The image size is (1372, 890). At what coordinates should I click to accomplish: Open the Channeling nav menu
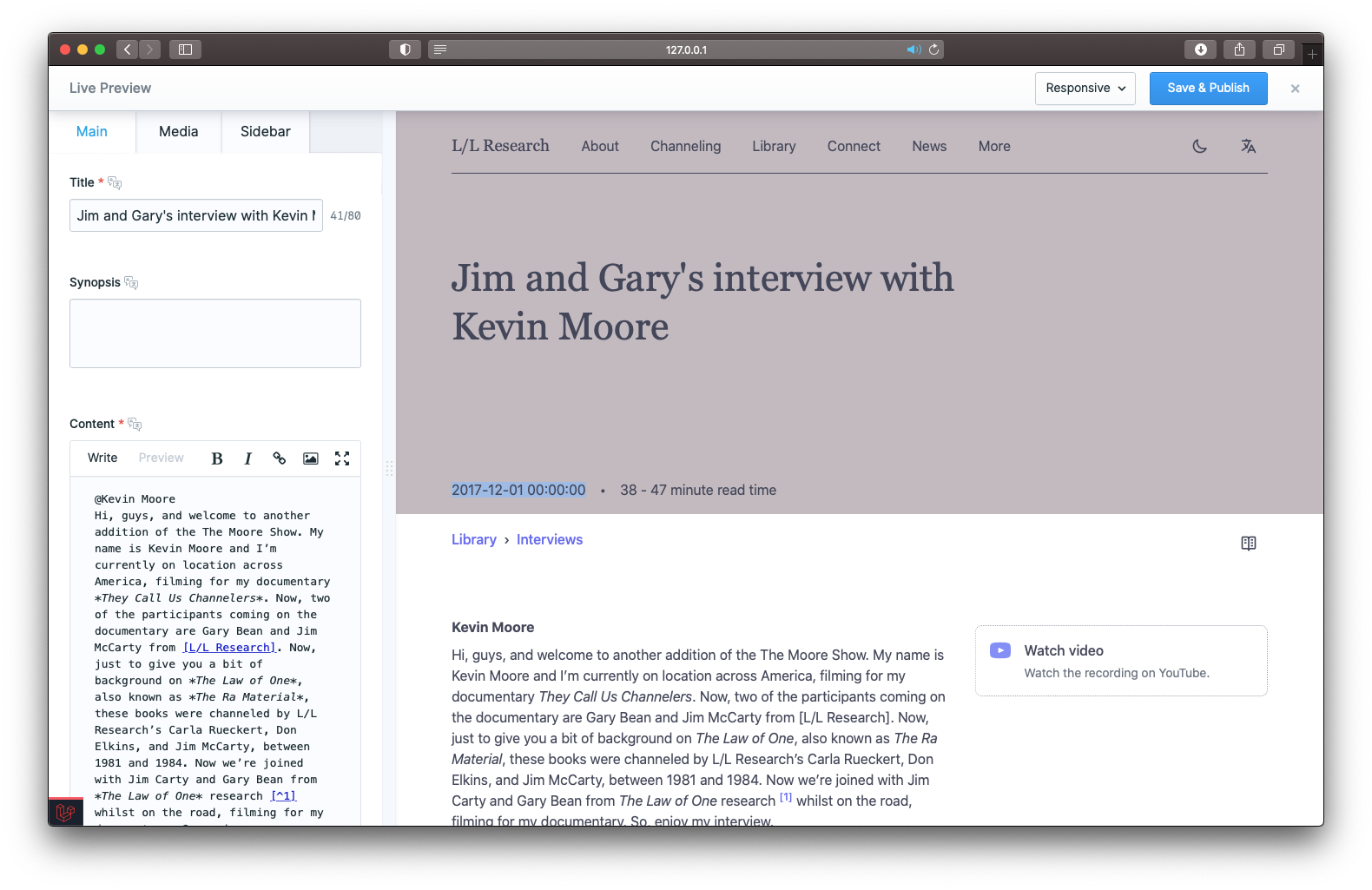click(685, 147)
